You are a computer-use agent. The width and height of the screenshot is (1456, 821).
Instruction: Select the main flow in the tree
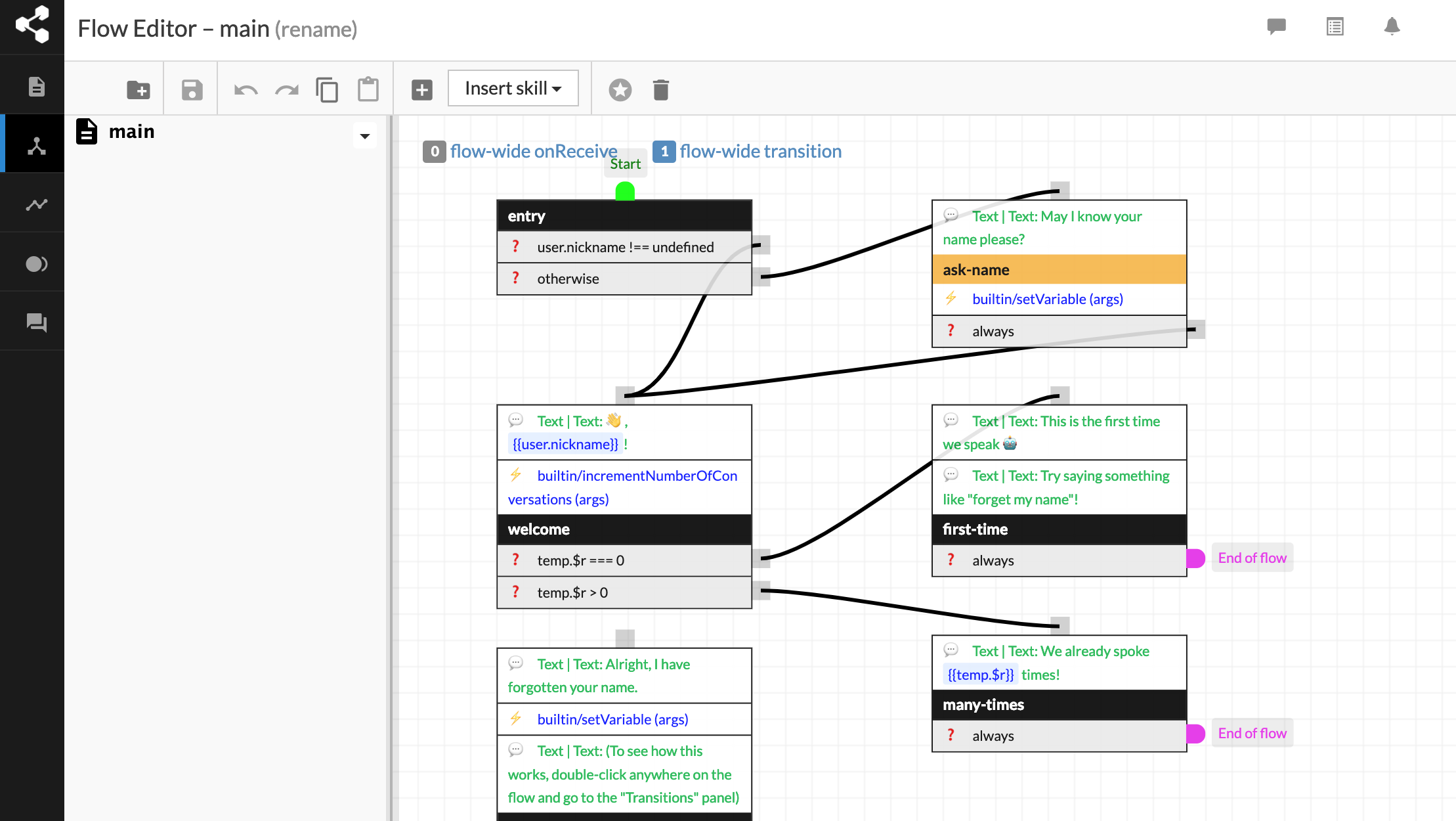(132, 131)
